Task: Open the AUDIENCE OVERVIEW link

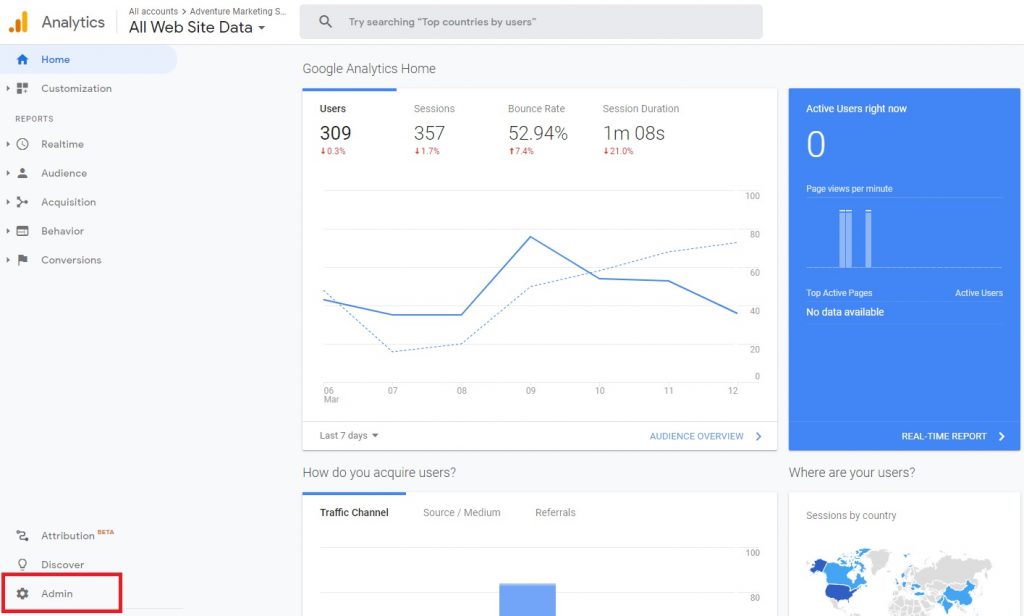Action: 696,436
